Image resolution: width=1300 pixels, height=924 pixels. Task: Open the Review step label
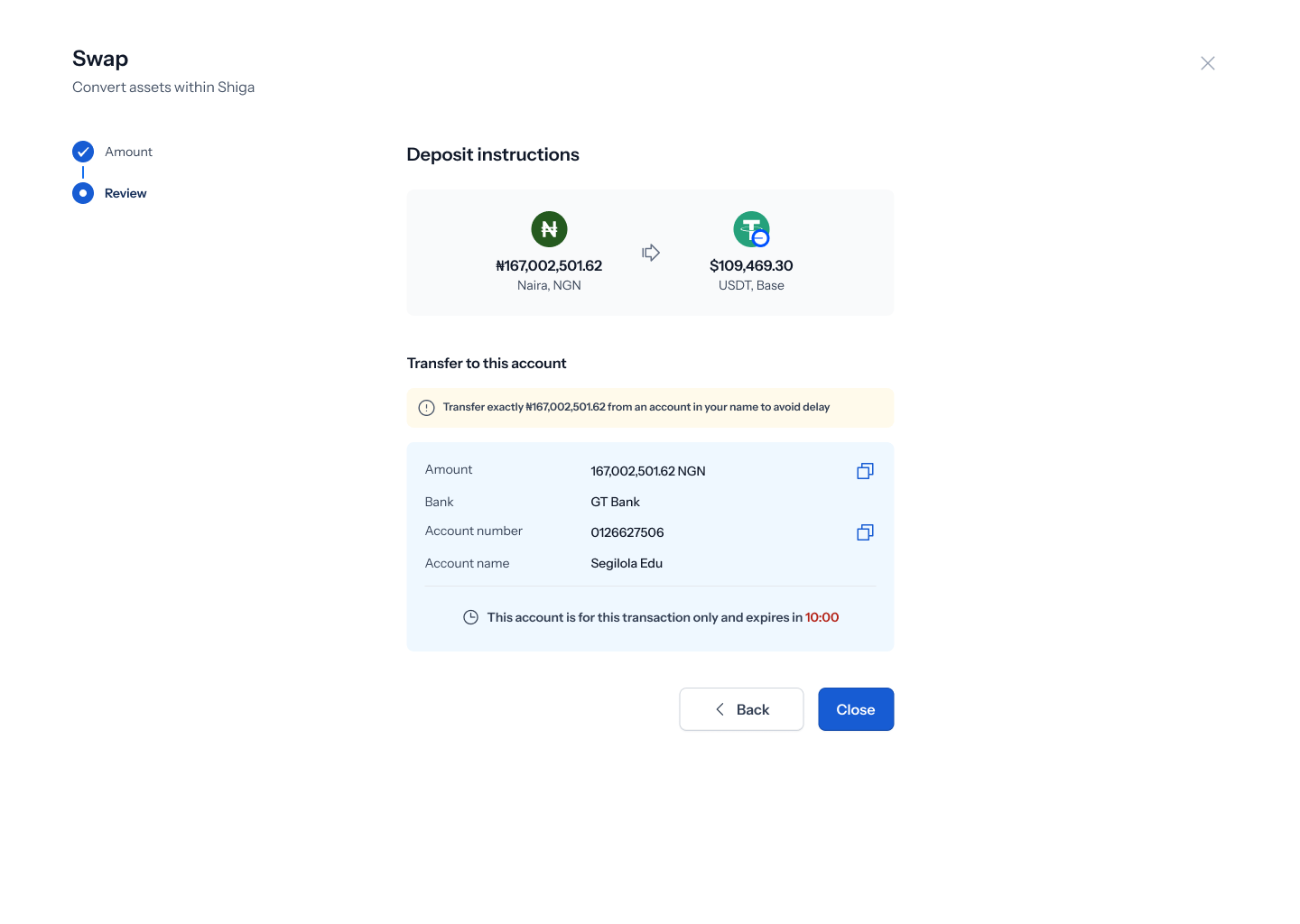[125, 193]
